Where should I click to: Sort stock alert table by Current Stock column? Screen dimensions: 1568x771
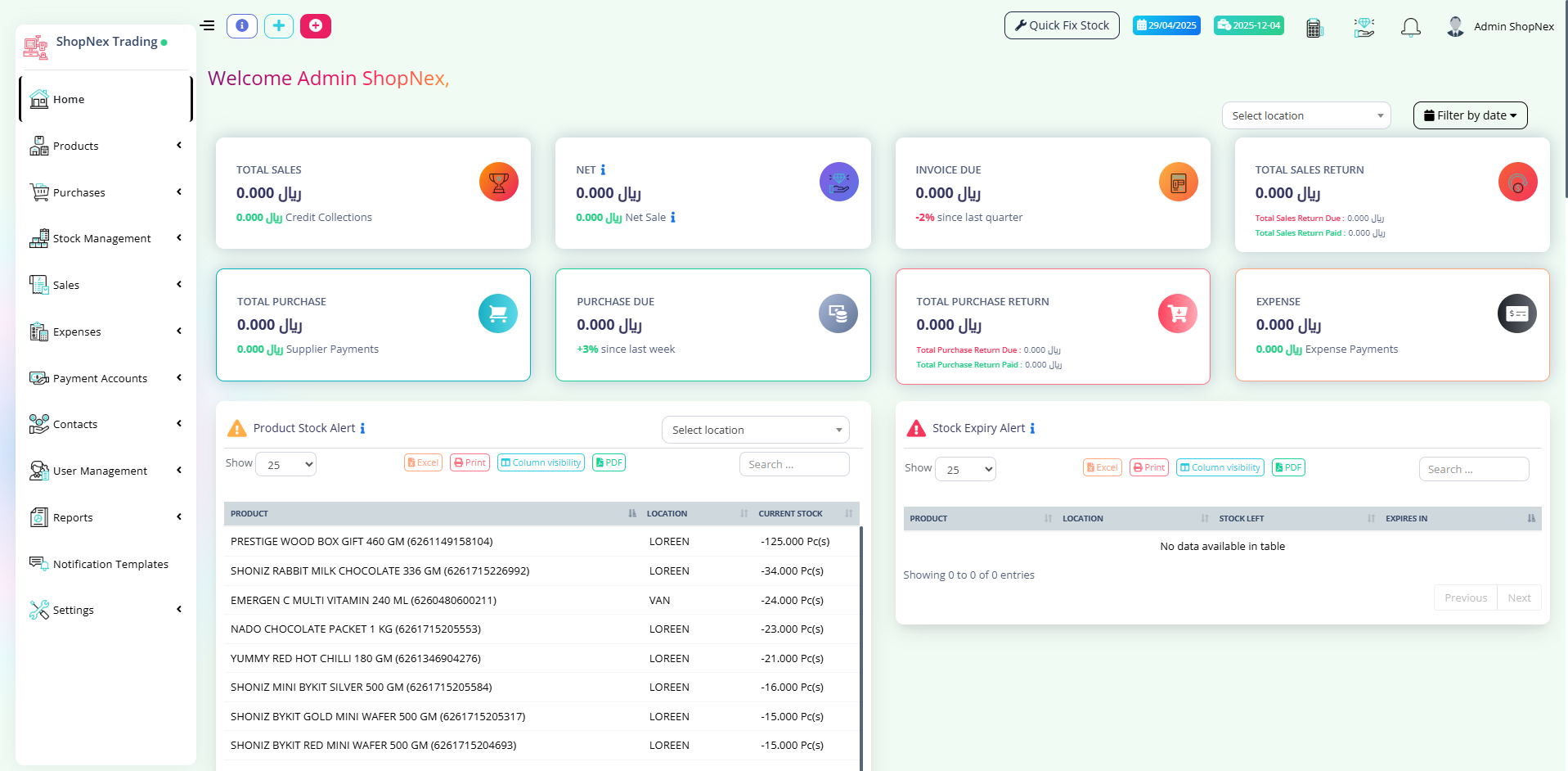coord(790,514)
